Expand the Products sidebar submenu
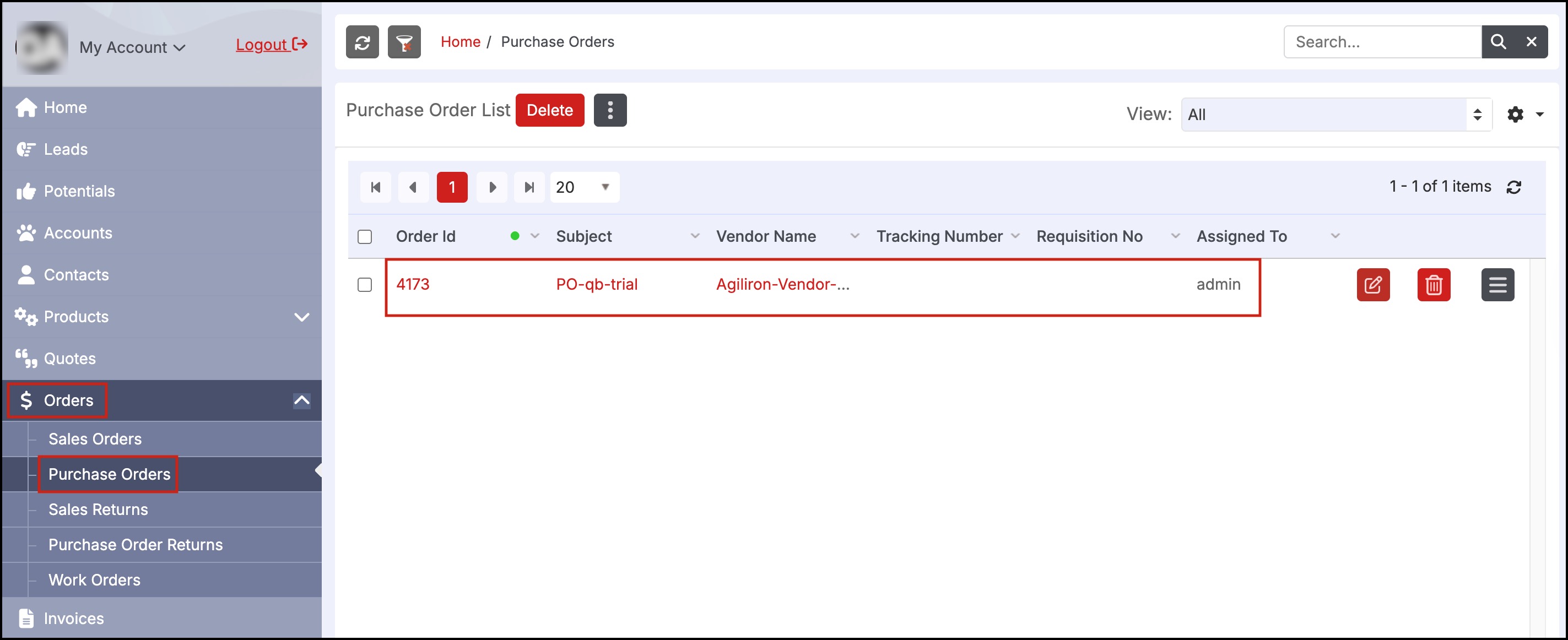Screen dimensions: 1568x640 [301, 317]
